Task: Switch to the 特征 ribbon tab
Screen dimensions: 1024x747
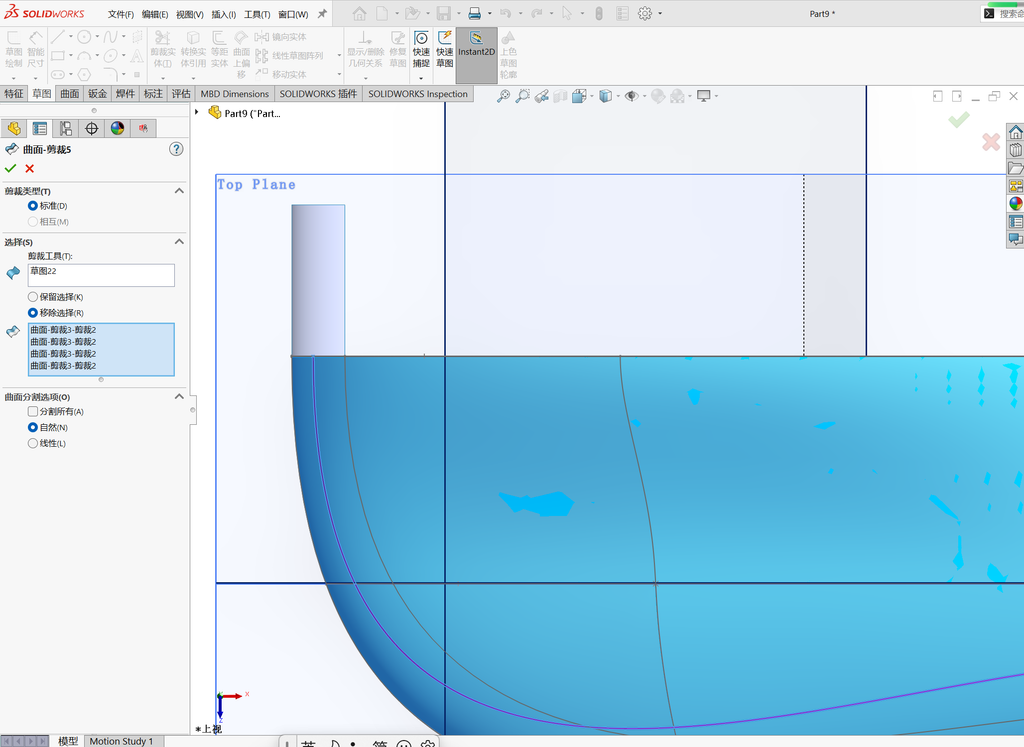Action: point(14,93)
